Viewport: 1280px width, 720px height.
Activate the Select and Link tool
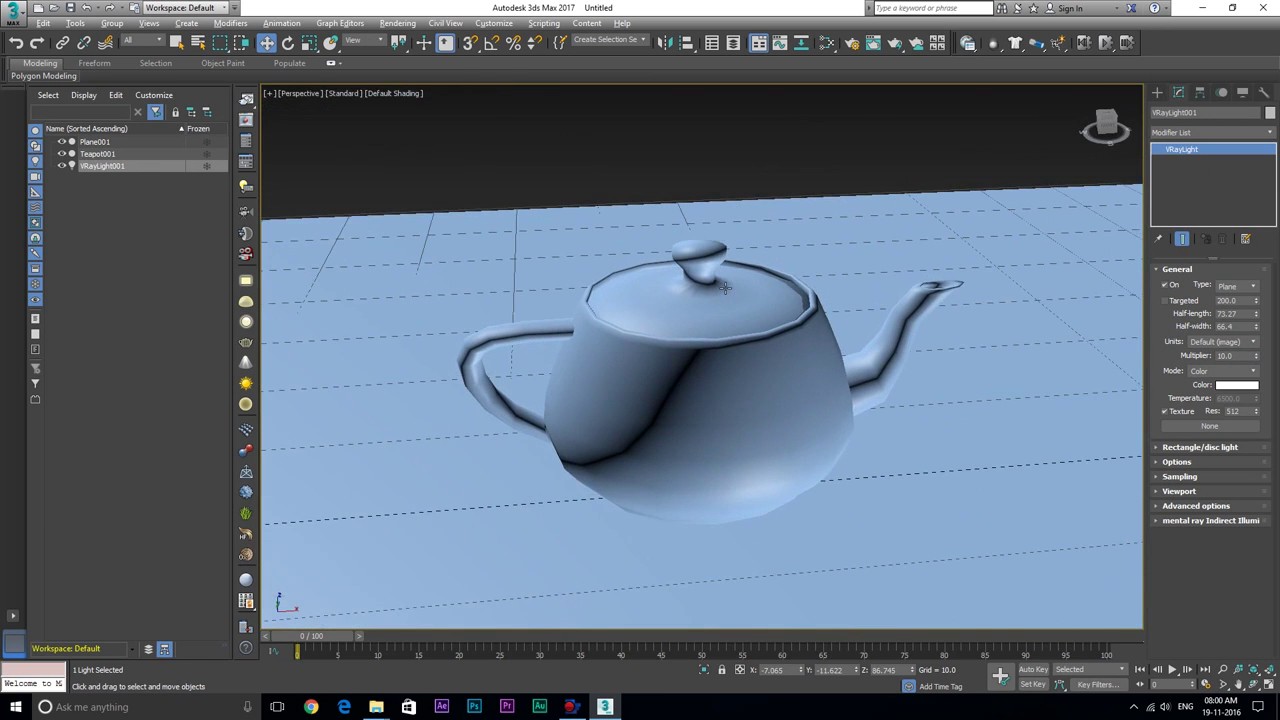click(62, 43)
